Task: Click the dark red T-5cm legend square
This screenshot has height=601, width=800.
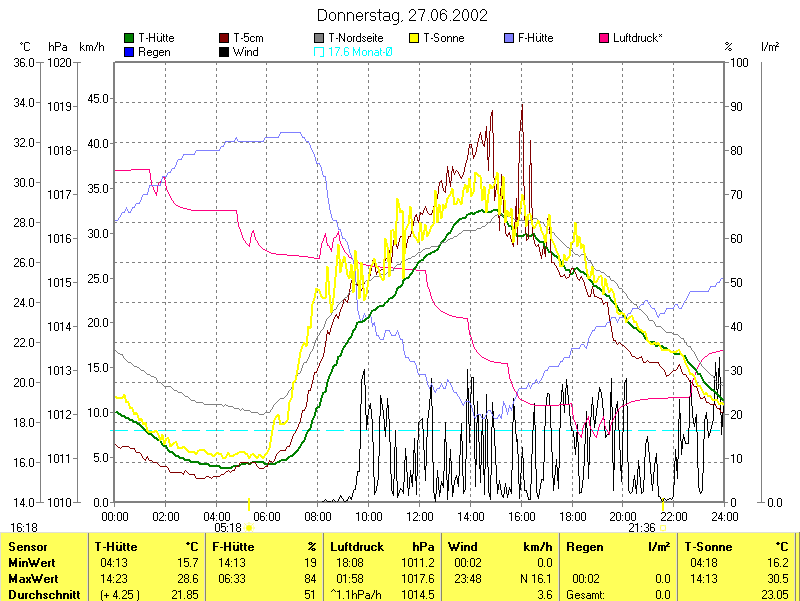Action: [x=224, y=38]
